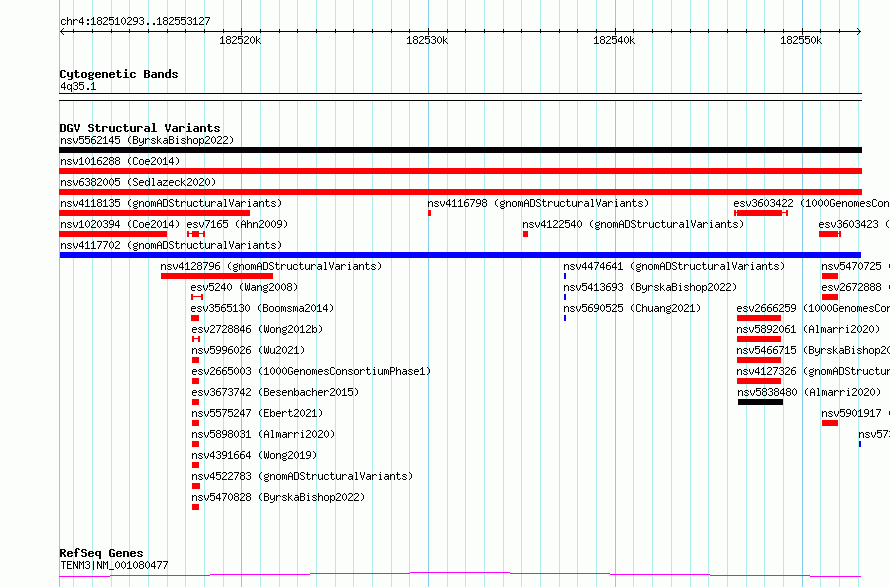
Task: Click nsv4122540 gnomAD variant label
Action: tap(633, 224)
